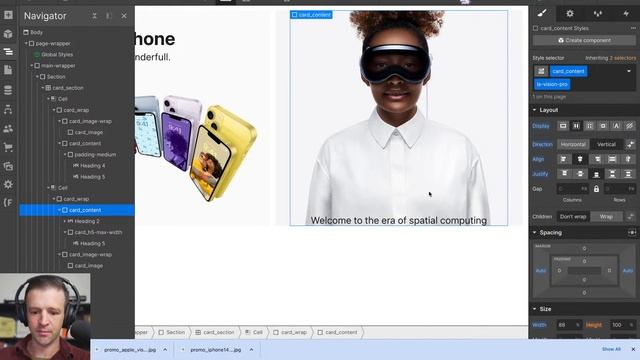The image size is (640, 360).
Task: Open card_content Styles more options
Action: (633, 28)
